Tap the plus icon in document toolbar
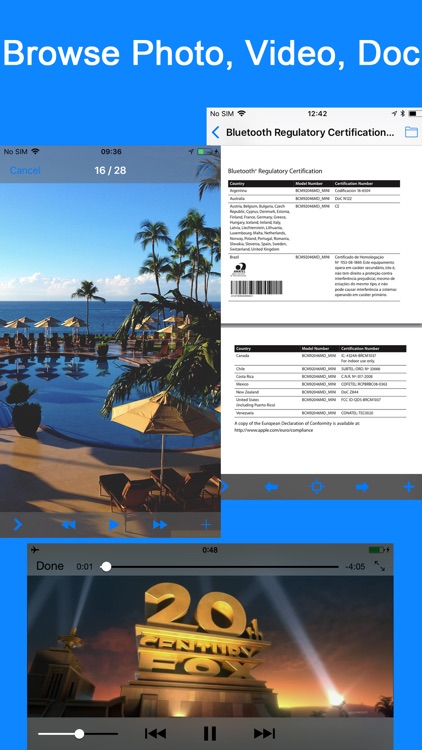Image resolution: width=422 pixels, height=750 pixels. 408,487
